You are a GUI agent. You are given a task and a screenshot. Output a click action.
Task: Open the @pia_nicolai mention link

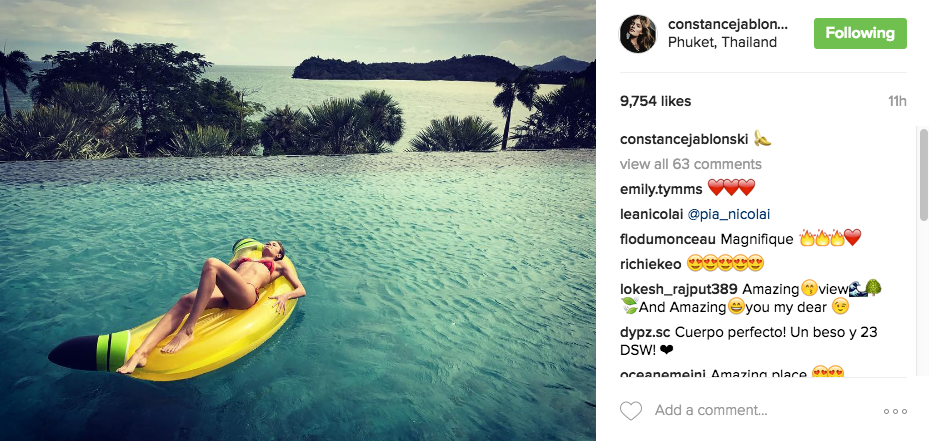(x=728, y=215)
